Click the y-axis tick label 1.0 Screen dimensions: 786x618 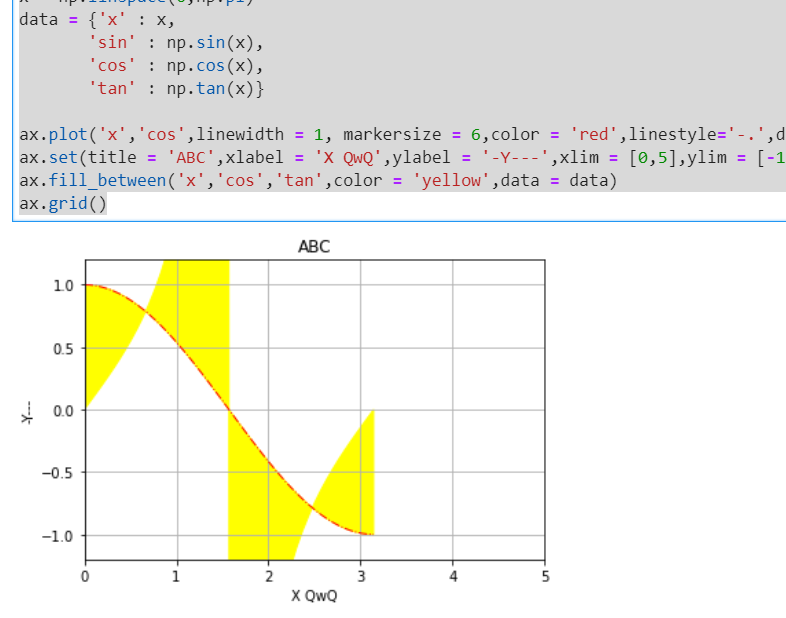tap(64, 286)
